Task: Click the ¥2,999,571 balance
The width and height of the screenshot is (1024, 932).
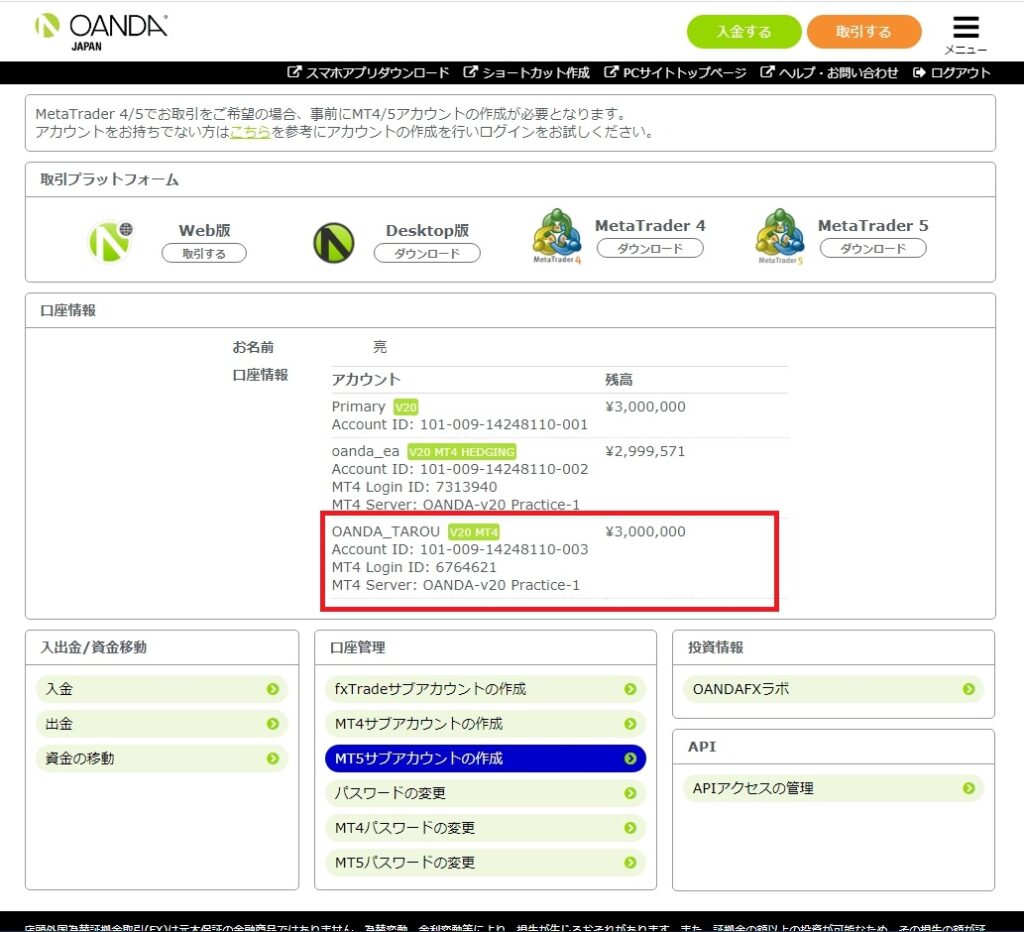Action: (x=645, y=451)
